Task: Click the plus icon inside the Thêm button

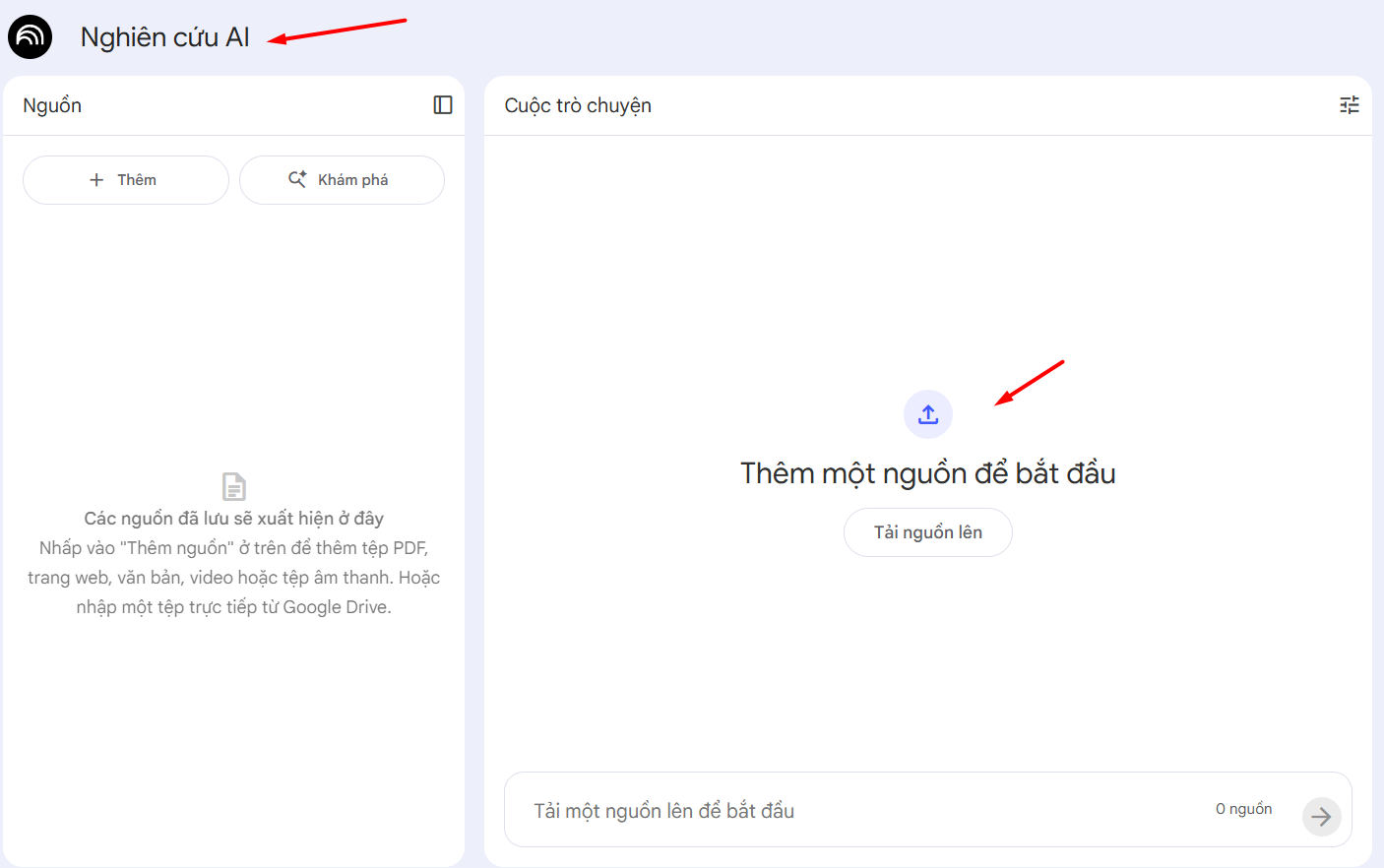Action: coord(95,179)
